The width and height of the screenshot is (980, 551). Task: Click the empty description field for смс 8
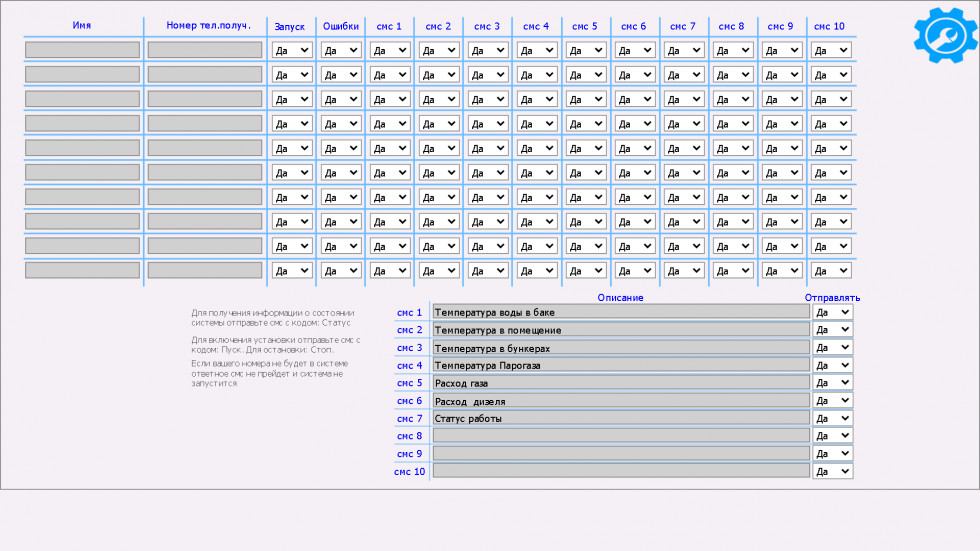pos(620,436)
